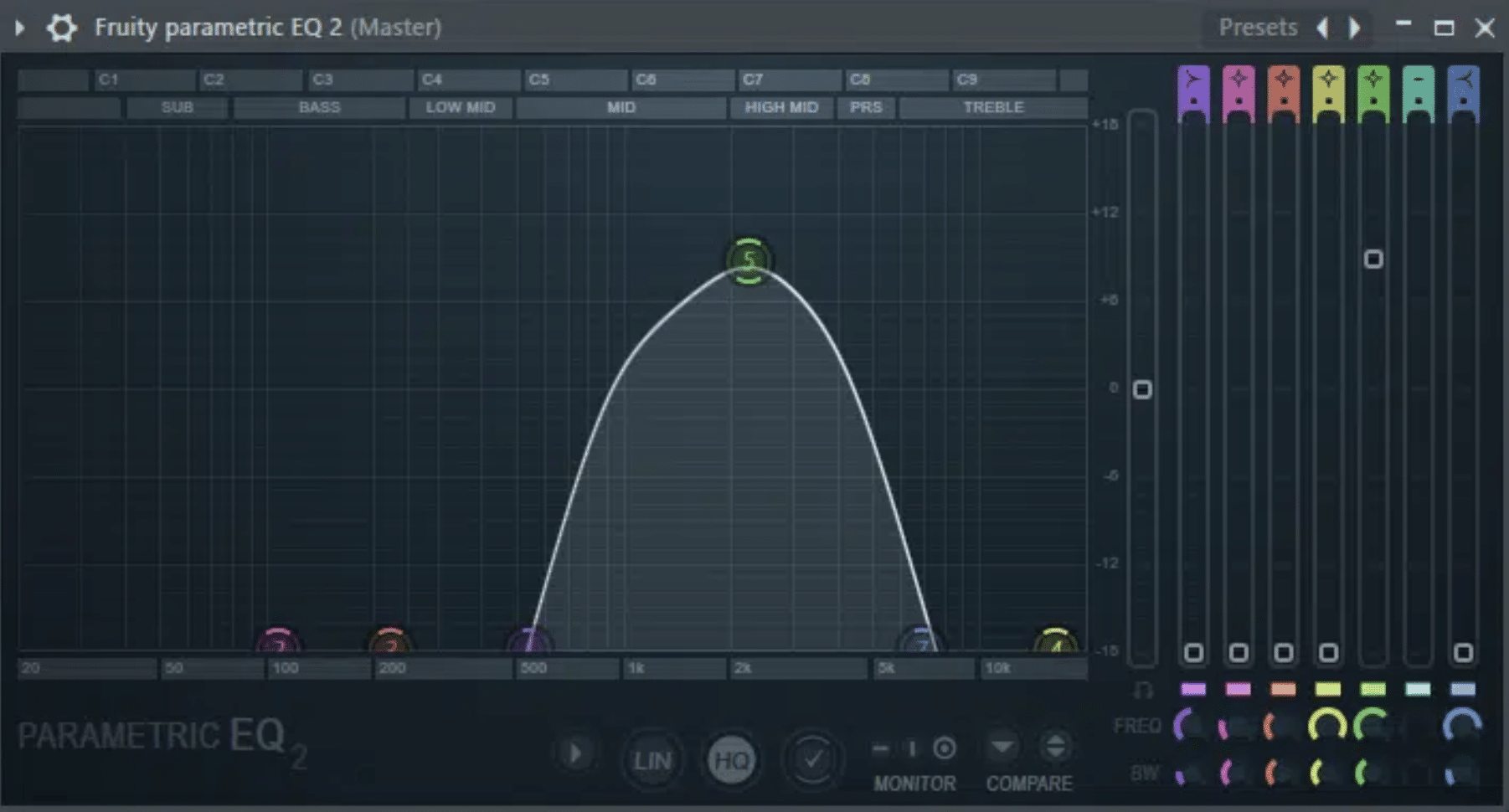Click band 7 blue BW knob

(1462, 773)
